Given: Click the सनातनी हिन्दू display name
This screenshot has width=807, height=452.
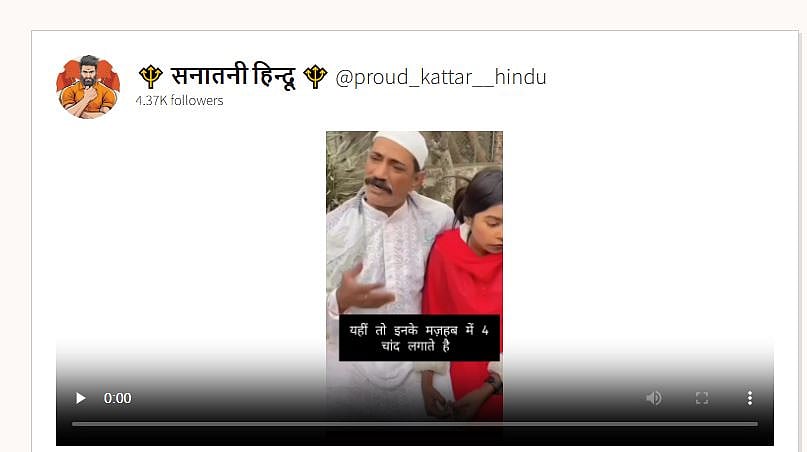Looking at the screenshot, I should tap(233, 76).
